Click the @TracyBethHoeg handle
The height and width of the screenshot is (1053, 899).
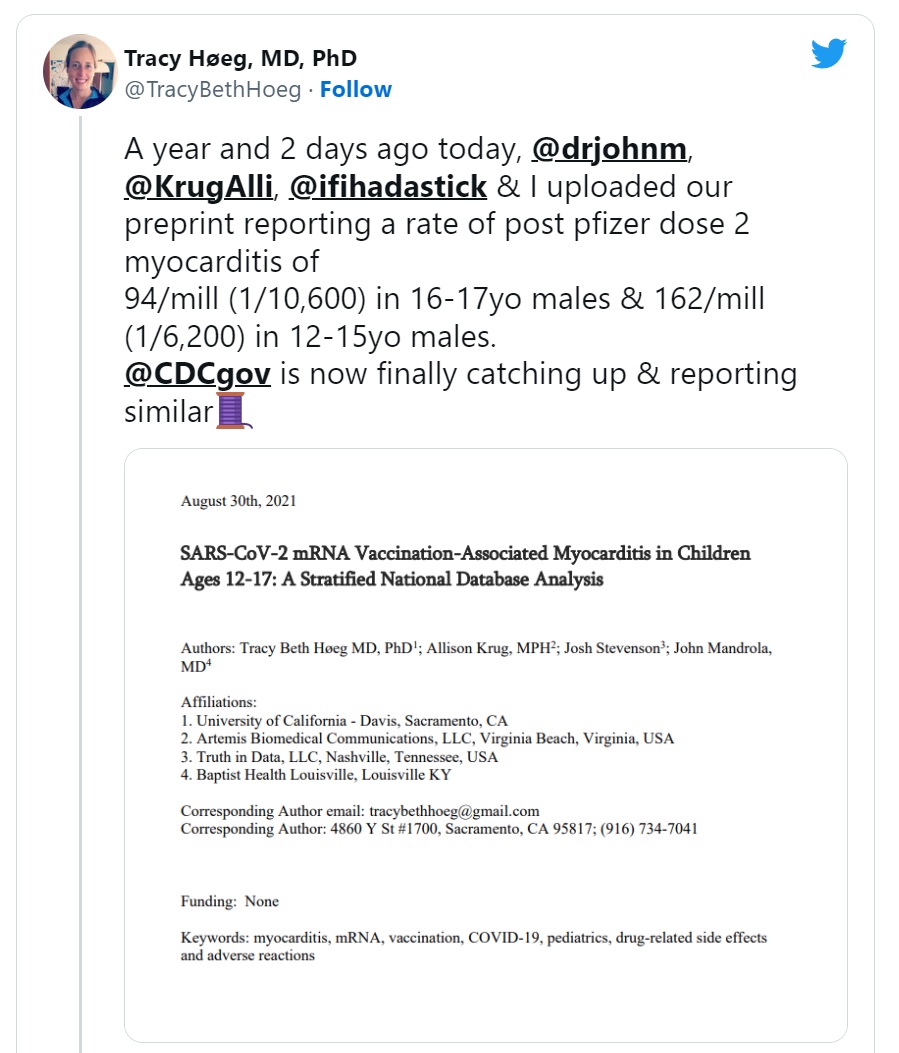(x=212, y=90)
